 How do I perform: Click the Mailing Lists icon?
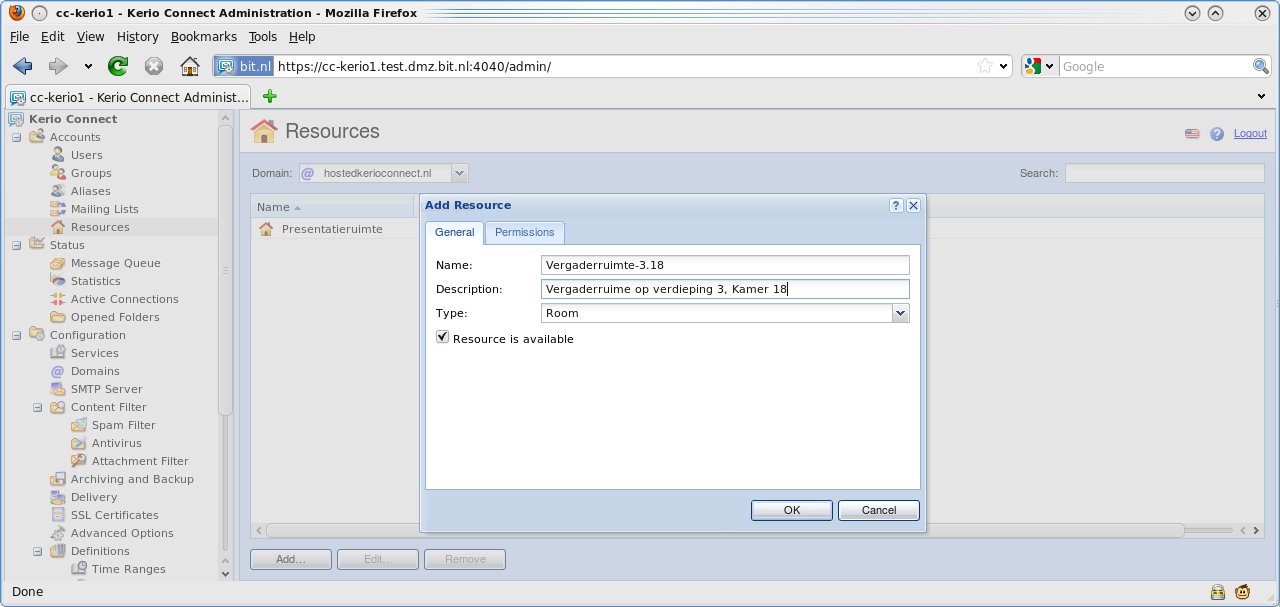pos(58,209)
